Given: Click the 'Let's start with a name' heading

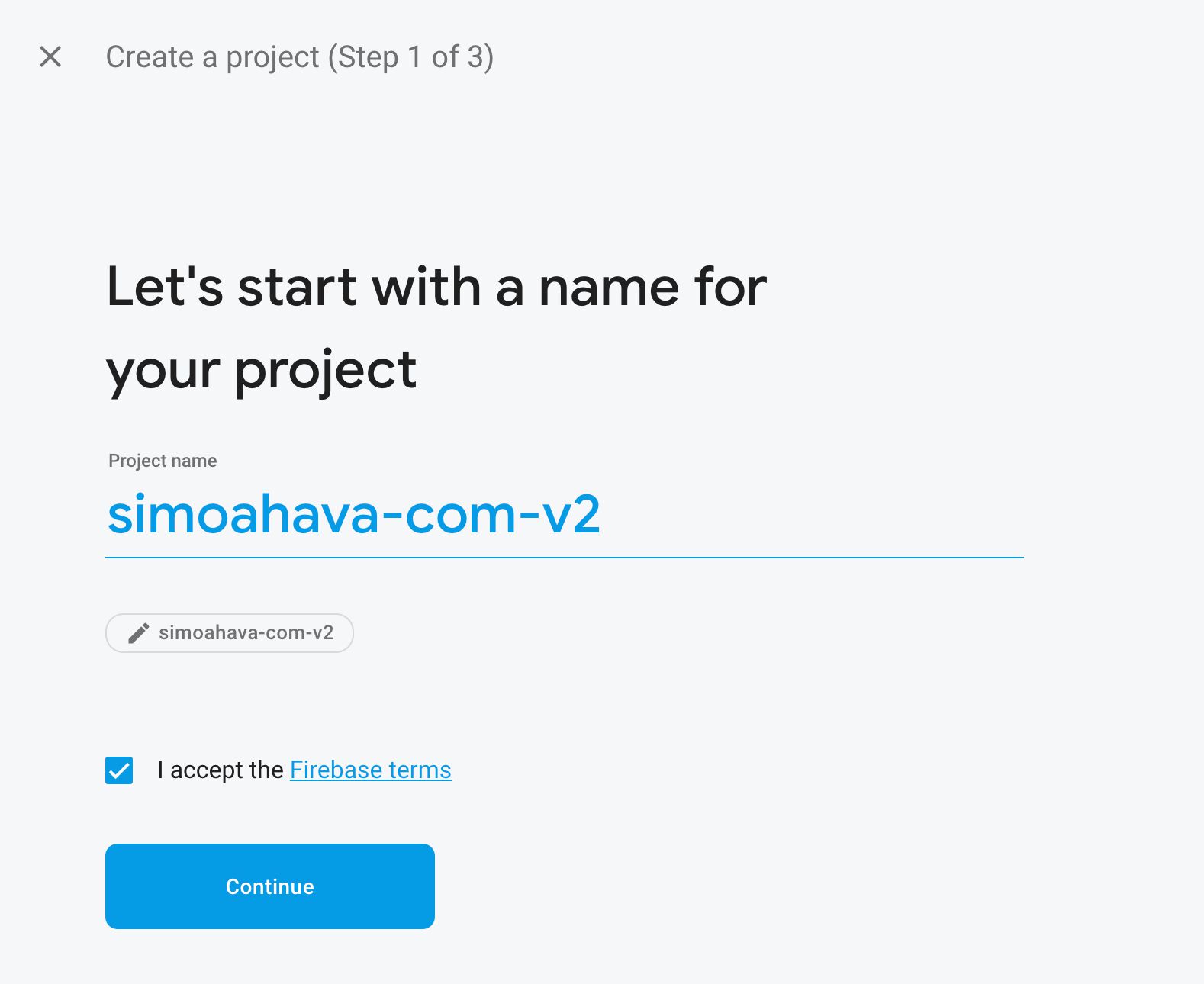Looking at the screenshot, I should coord(436,288).
